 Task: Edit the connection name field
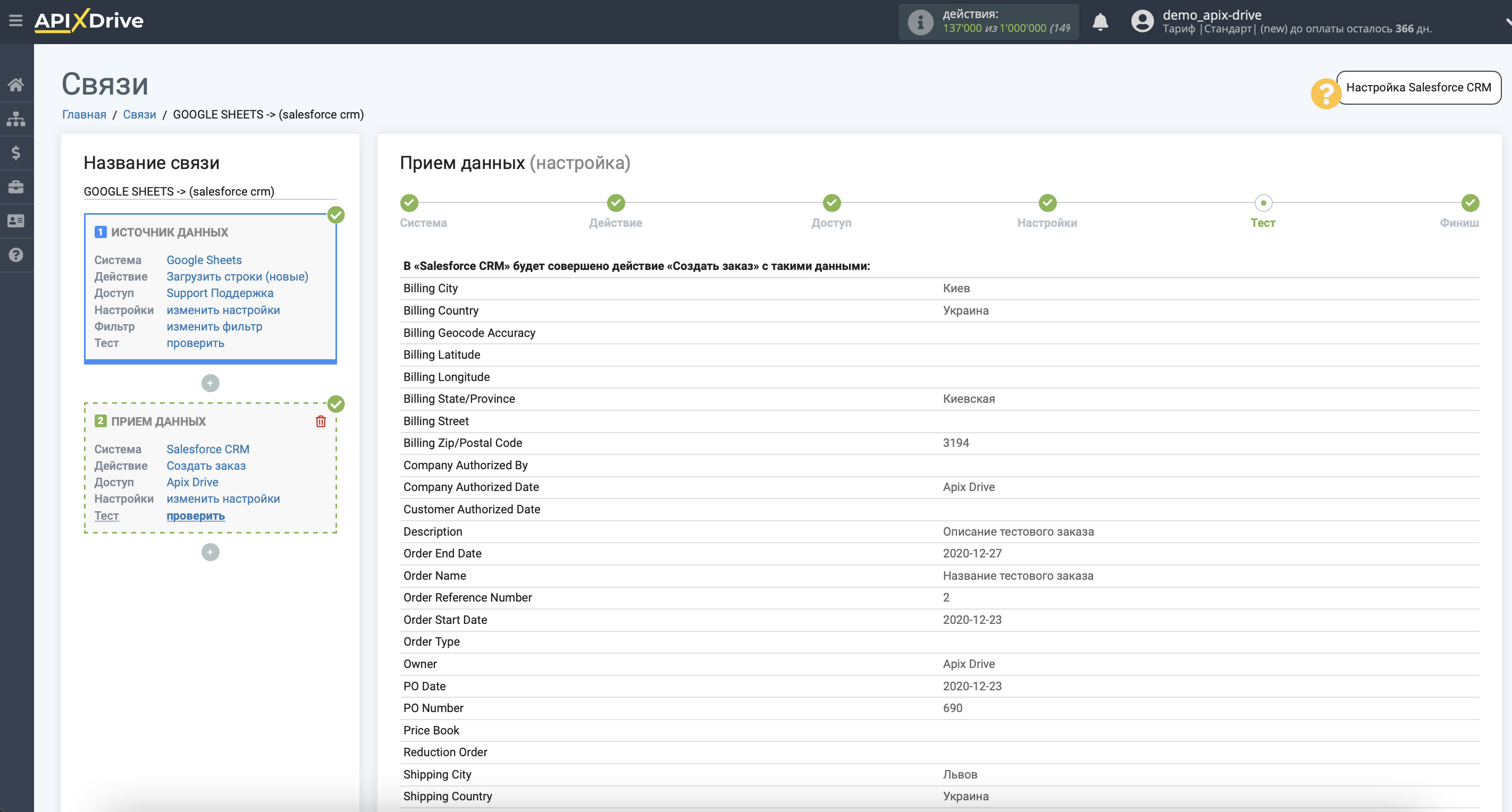[x=210, y=191]
